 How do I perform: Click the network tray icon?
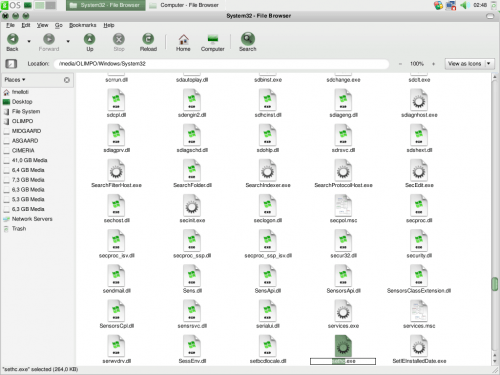(451, 5)
